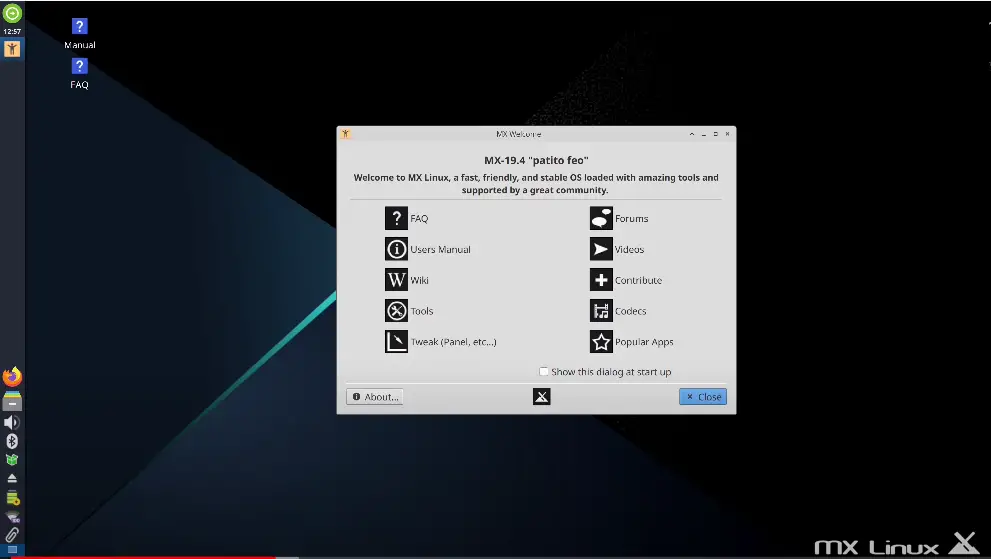Image resolution: width=991 pixels, height=559 pixels.
Task: Click the eject removable media icon
Action: click(12, 479)
